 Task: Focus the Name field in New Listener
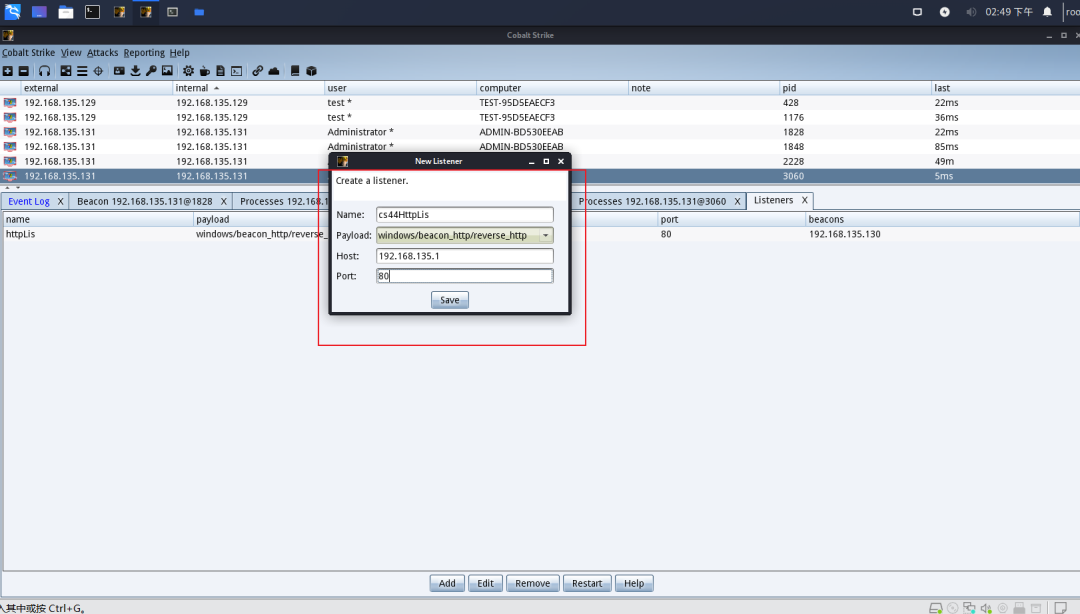click(465, 214)
